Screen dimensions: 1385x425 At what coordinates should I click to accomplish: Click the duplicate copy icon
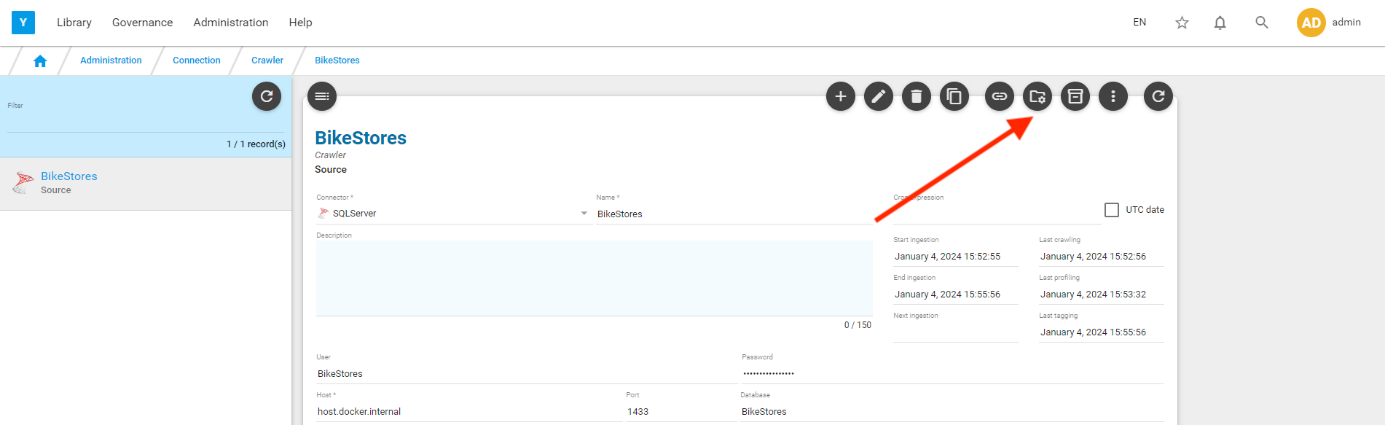954,97
